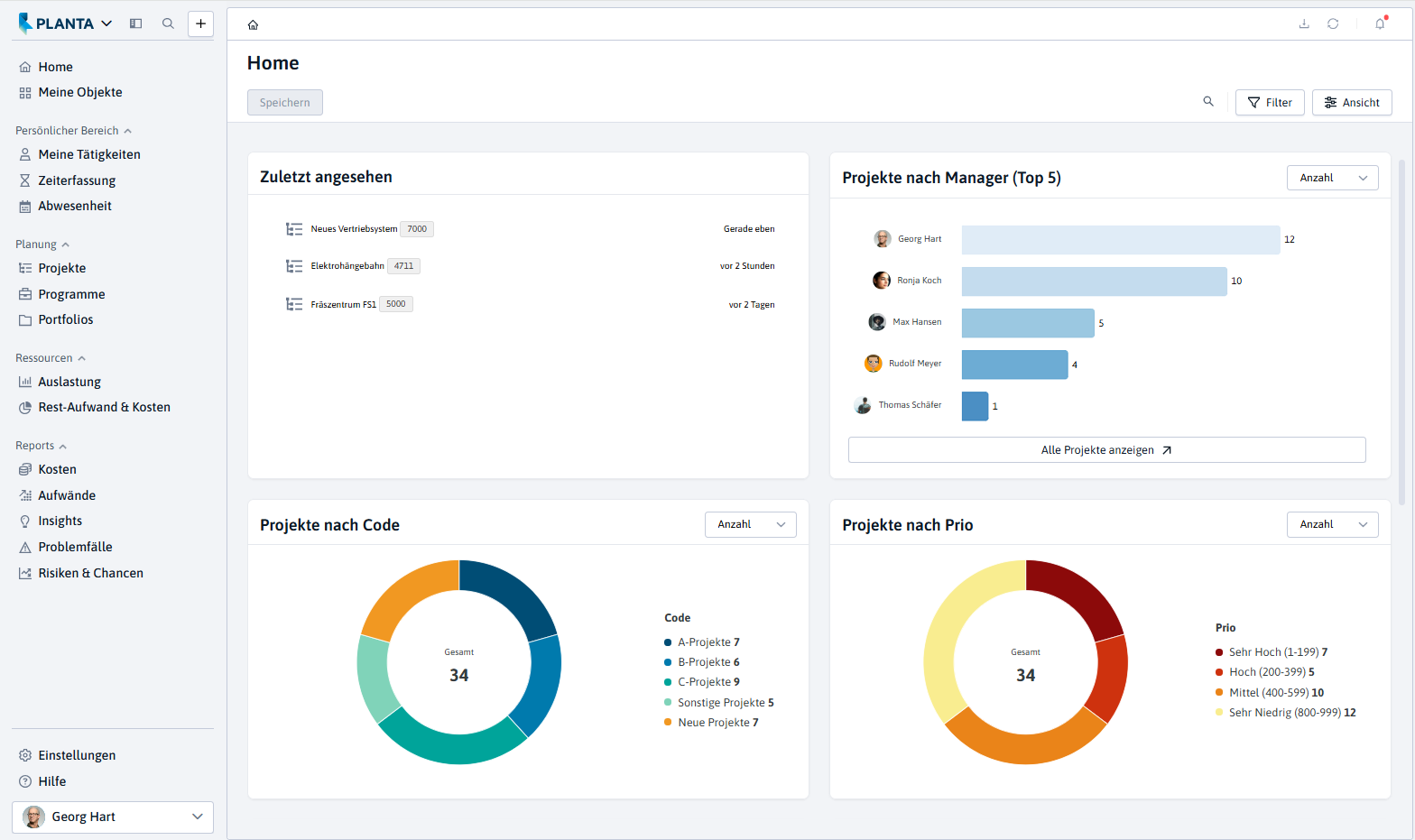
Task: Click Georg Hart's avatar in the manager chart
Action: (x=883, y=239)
